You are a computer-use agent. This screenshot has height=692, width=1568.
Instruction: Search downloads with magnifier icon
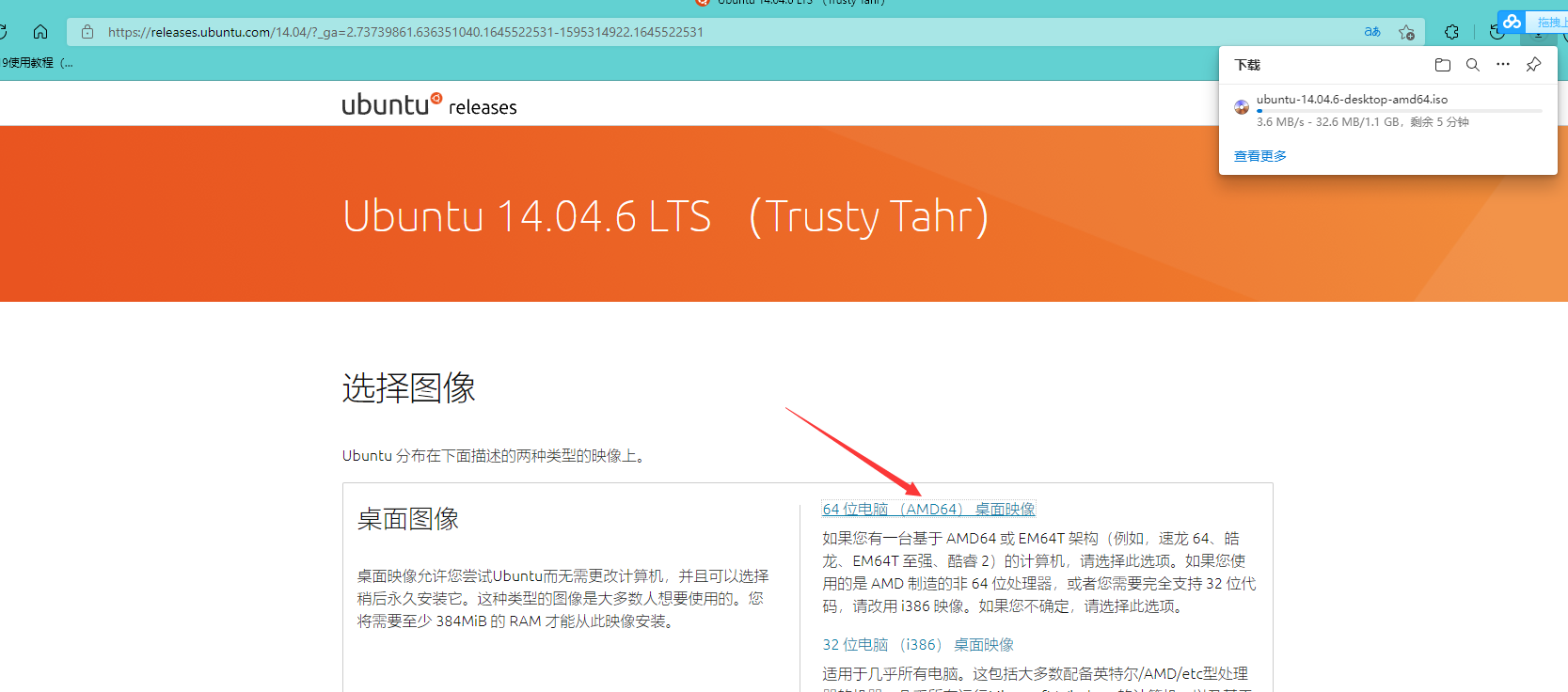1473,65
